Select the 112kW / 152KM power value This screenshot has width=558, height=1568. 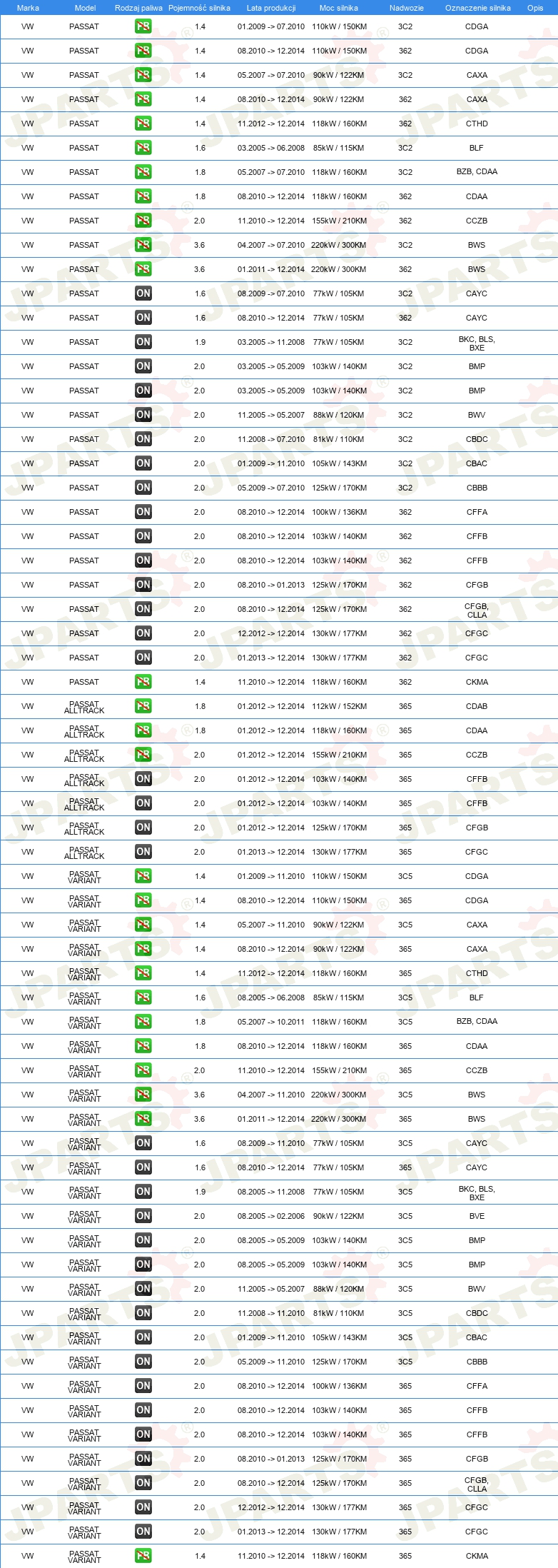[x=339, y=706]
